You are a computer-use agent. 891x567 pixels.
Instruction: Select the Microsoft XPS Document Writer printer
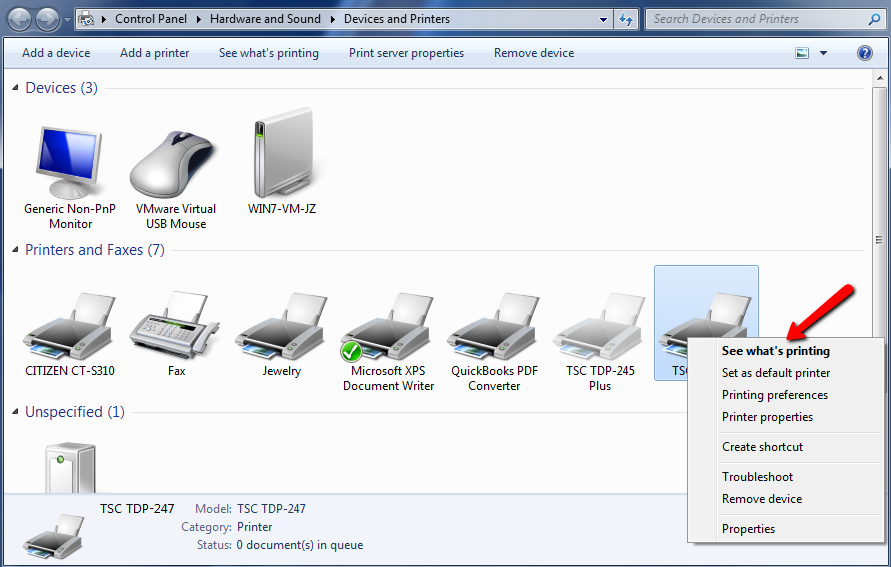(388, 341)
